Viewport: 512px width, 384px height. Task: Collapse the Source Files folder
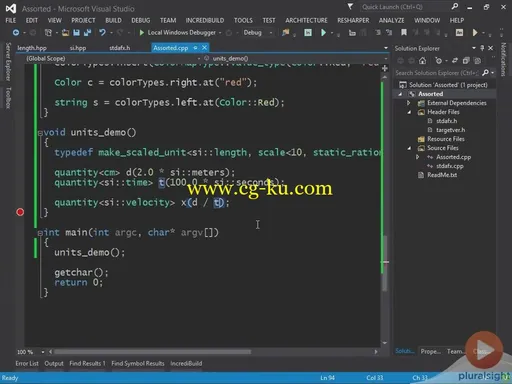pyautogui.click(x=409, y=148)
